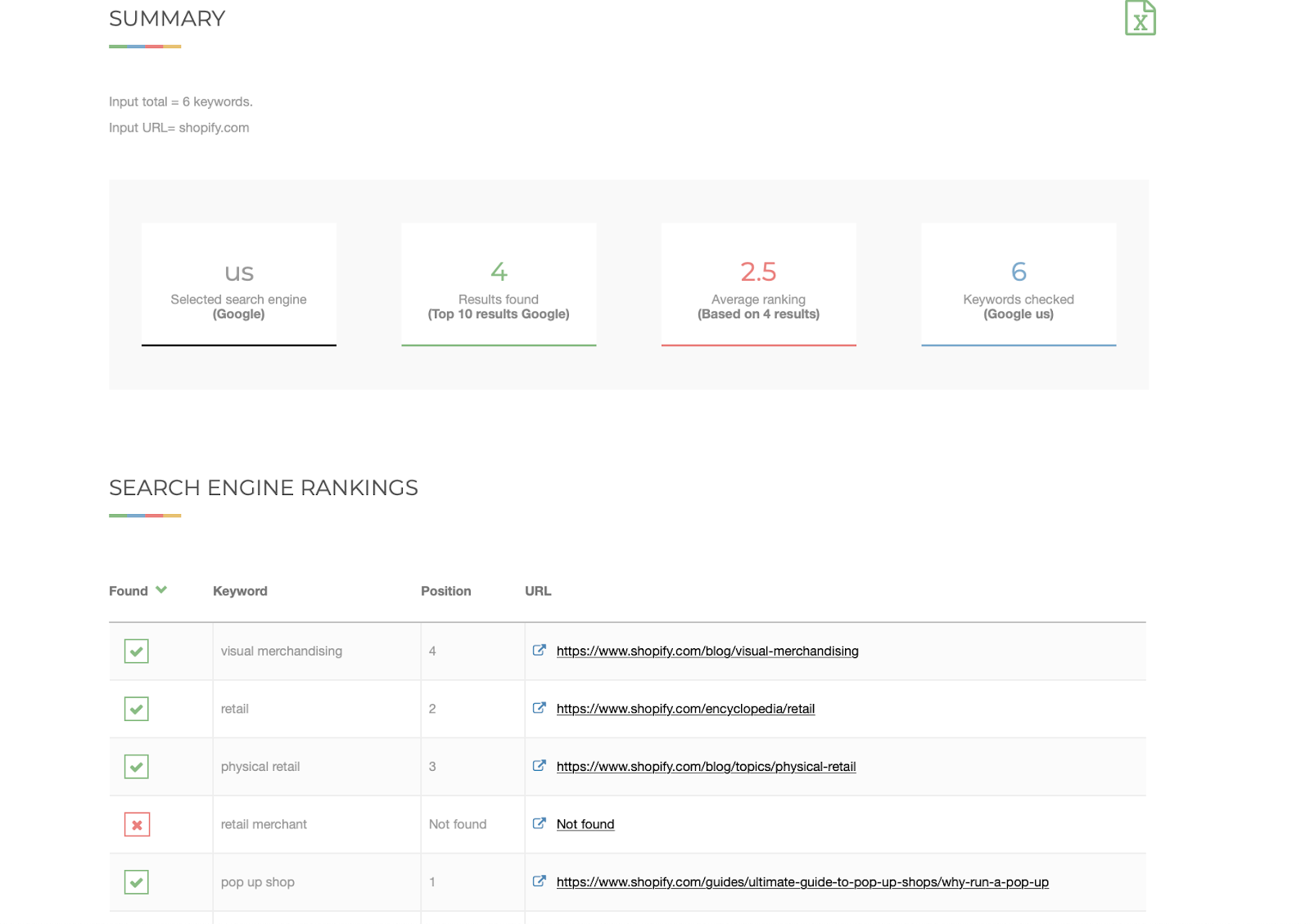Viewport: 1310px width, 924px height.
Task: Click position value 1 for pop up shop
Action: pos(432,882)
